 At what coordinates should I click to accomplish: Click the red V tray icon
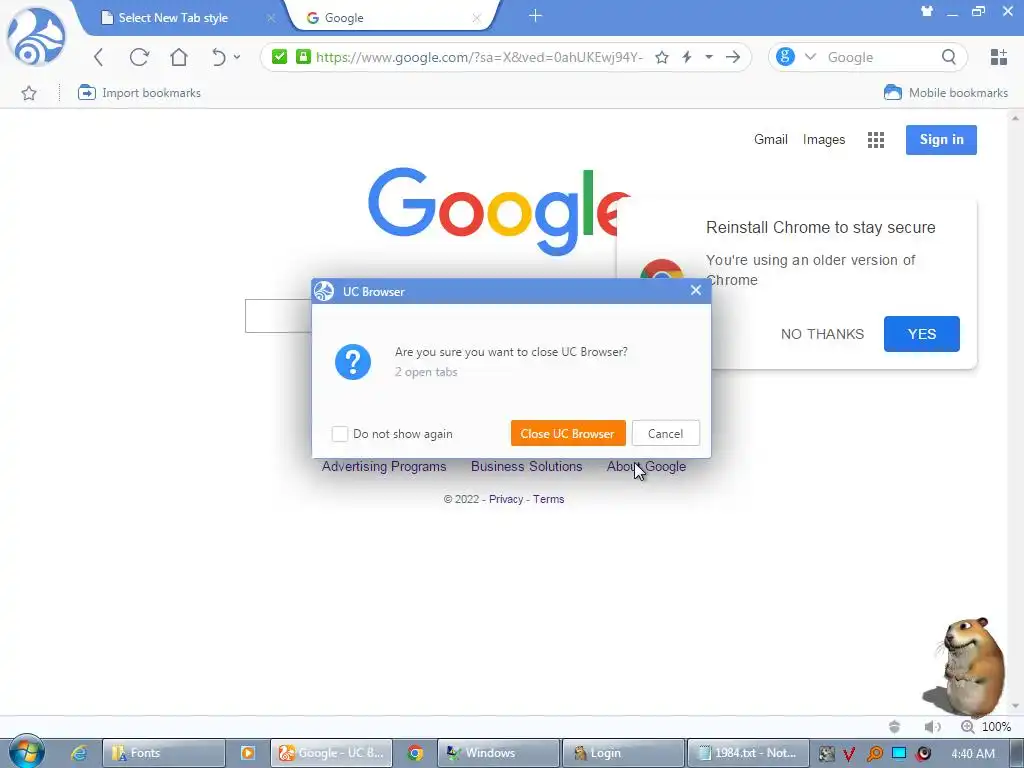pyautogui.click(x=849, y=754)
